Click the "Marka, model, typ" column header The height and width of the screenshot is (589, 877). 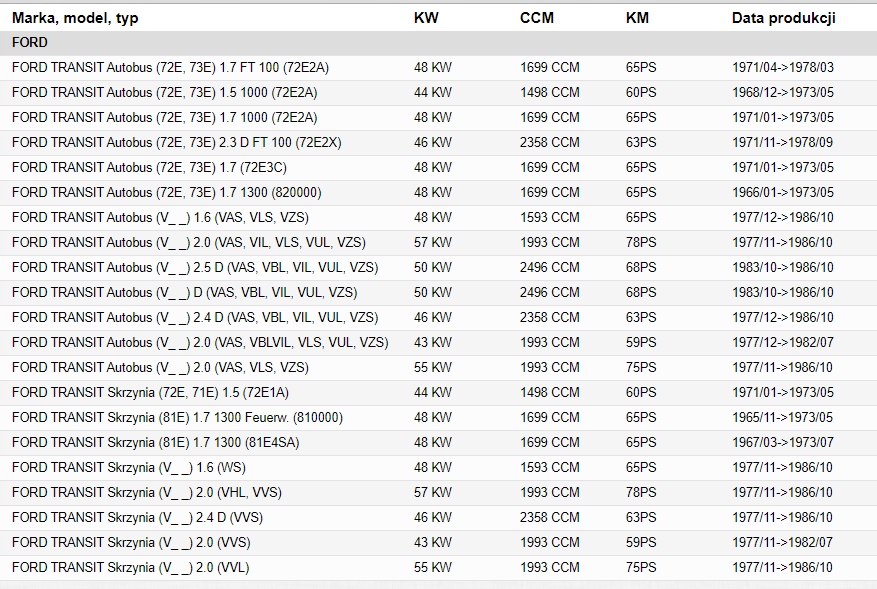75,18
